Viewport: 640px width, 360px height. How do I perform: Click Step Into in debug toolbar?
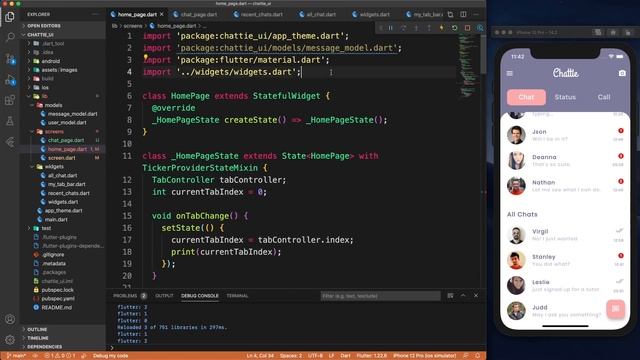tap(416, 28)
